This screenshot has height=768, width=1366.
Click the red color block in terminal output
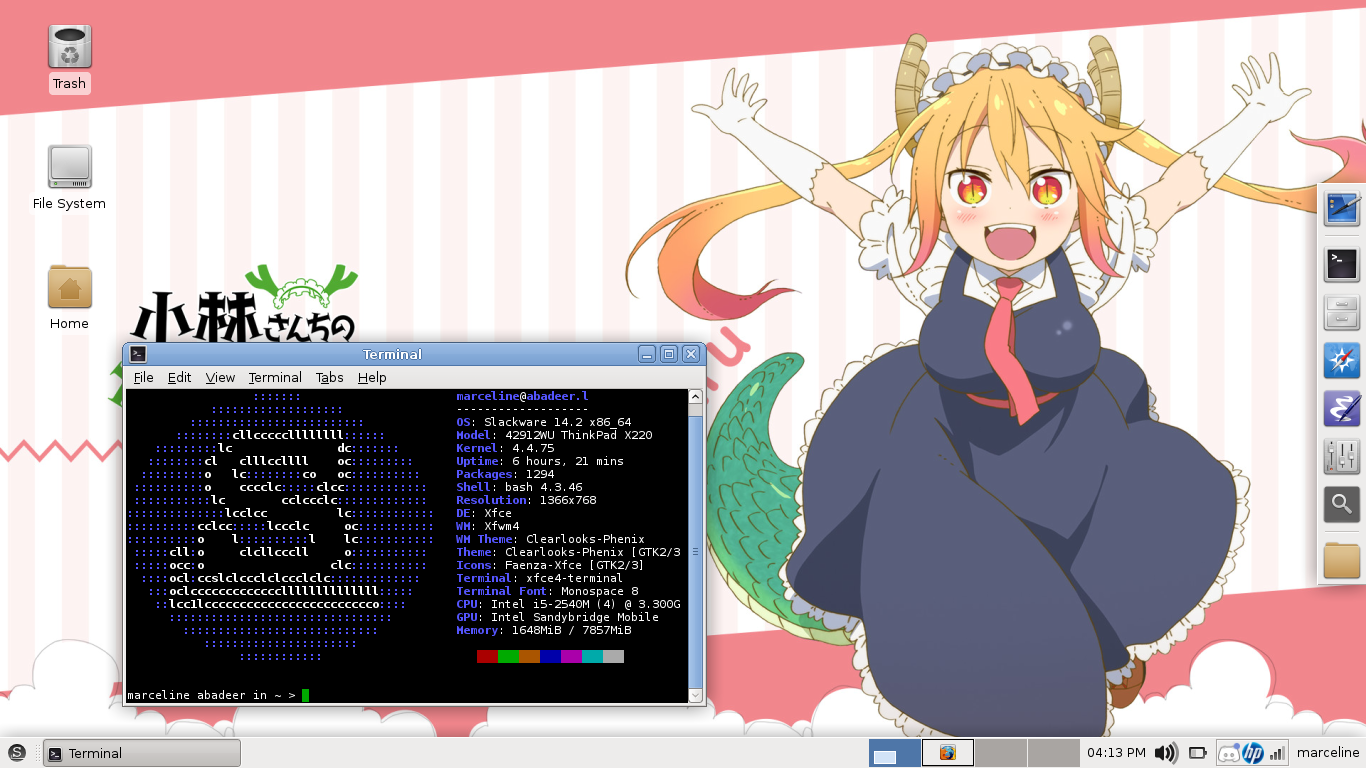click(x=487, y=656)
